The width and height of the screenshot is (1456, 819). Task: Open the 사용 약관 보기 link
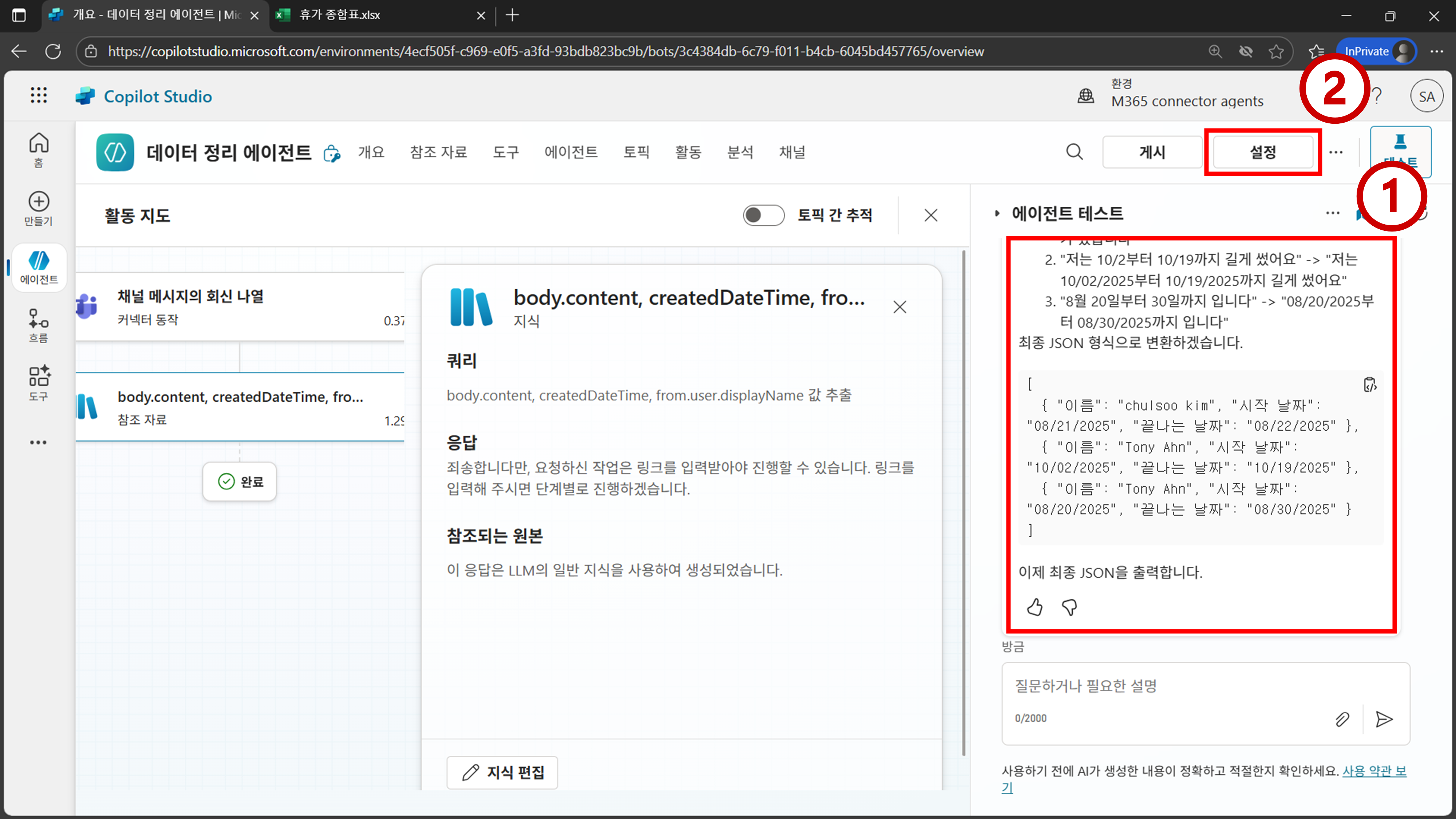coord(1374,771)
